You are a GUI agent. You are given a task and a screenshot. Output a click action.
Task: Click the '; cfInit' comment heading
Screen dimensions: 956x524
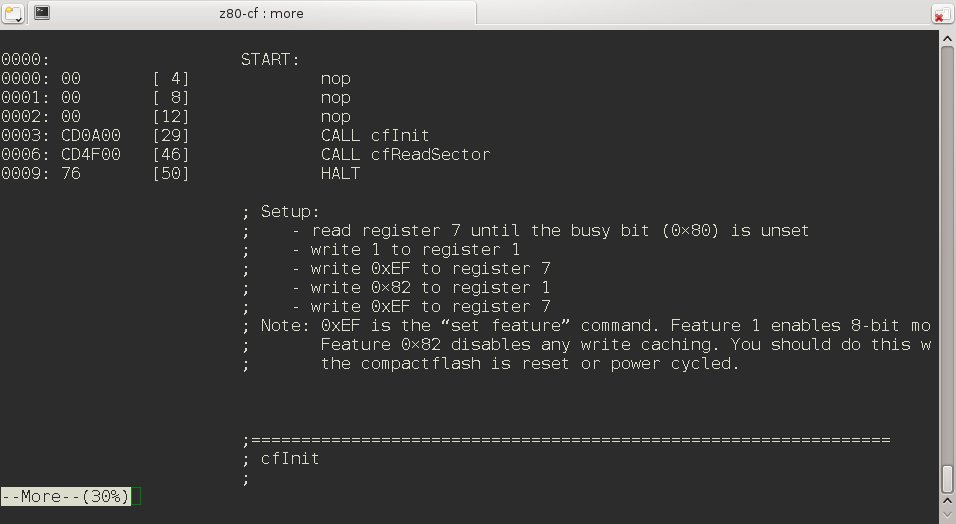280,459
